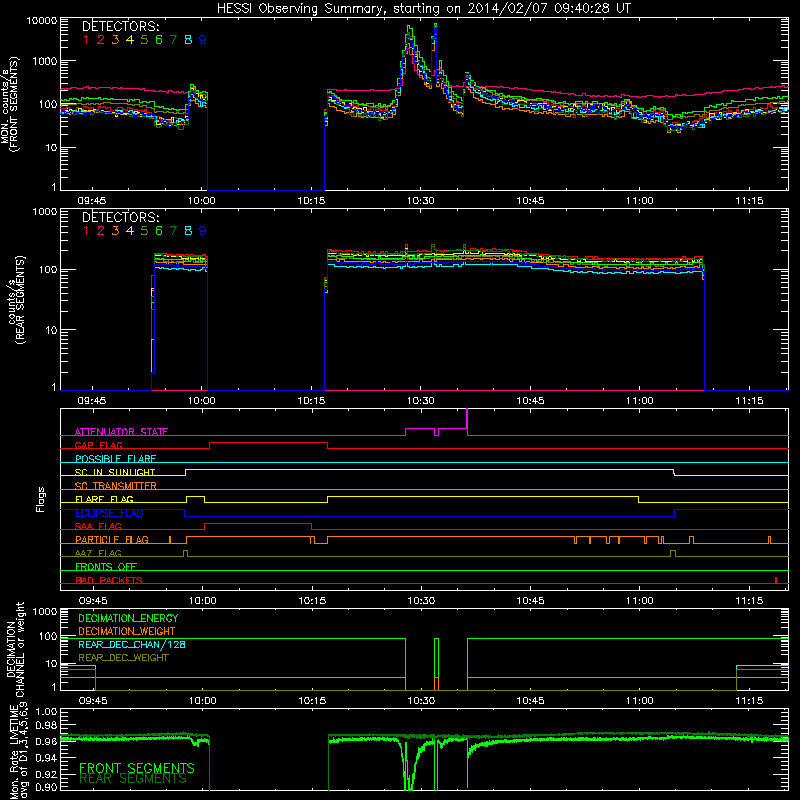Click the MON. counts/s (FRONT SEGMENTS) axis title

point(11,104)
